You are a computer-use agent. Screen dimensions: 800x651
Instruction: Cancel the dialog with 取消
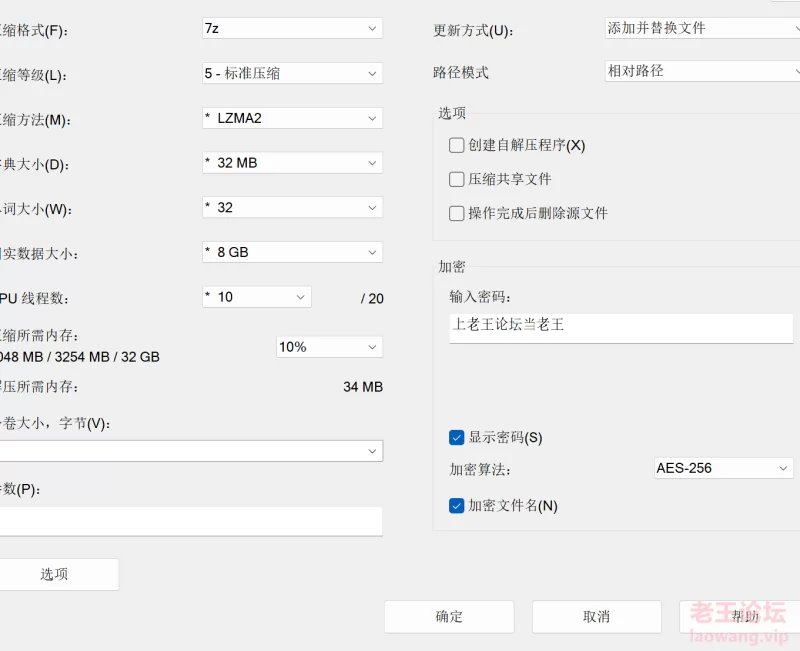coord(596,616)
